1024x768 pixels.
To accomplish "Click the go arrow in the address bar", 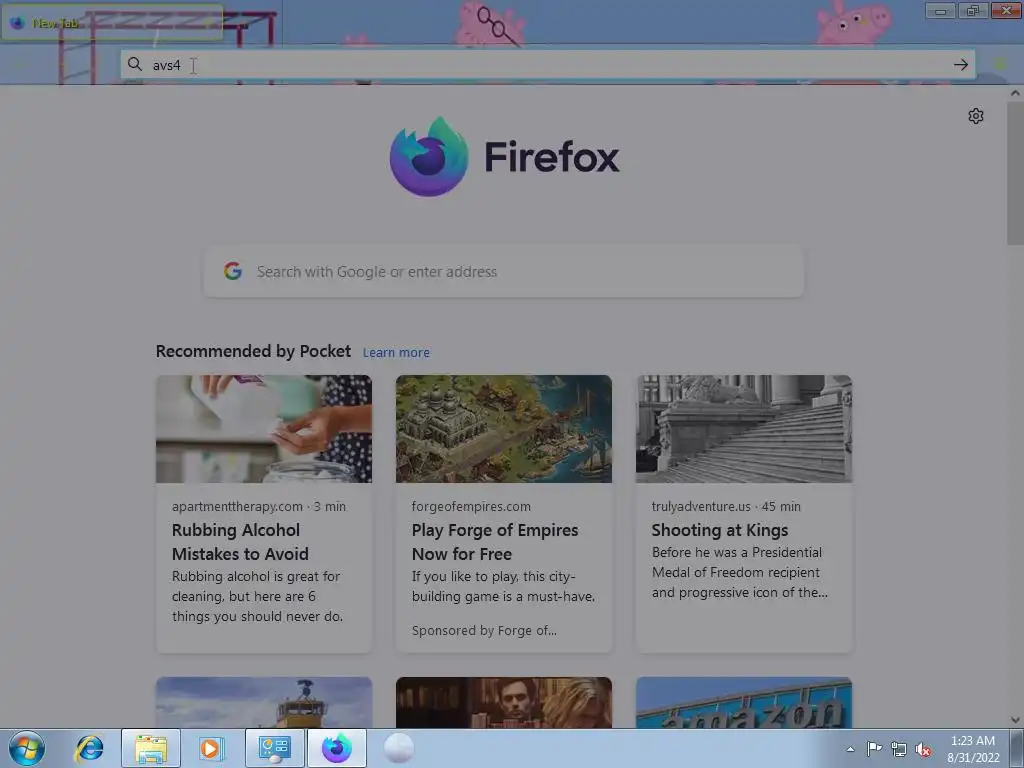I will (961, 65).
